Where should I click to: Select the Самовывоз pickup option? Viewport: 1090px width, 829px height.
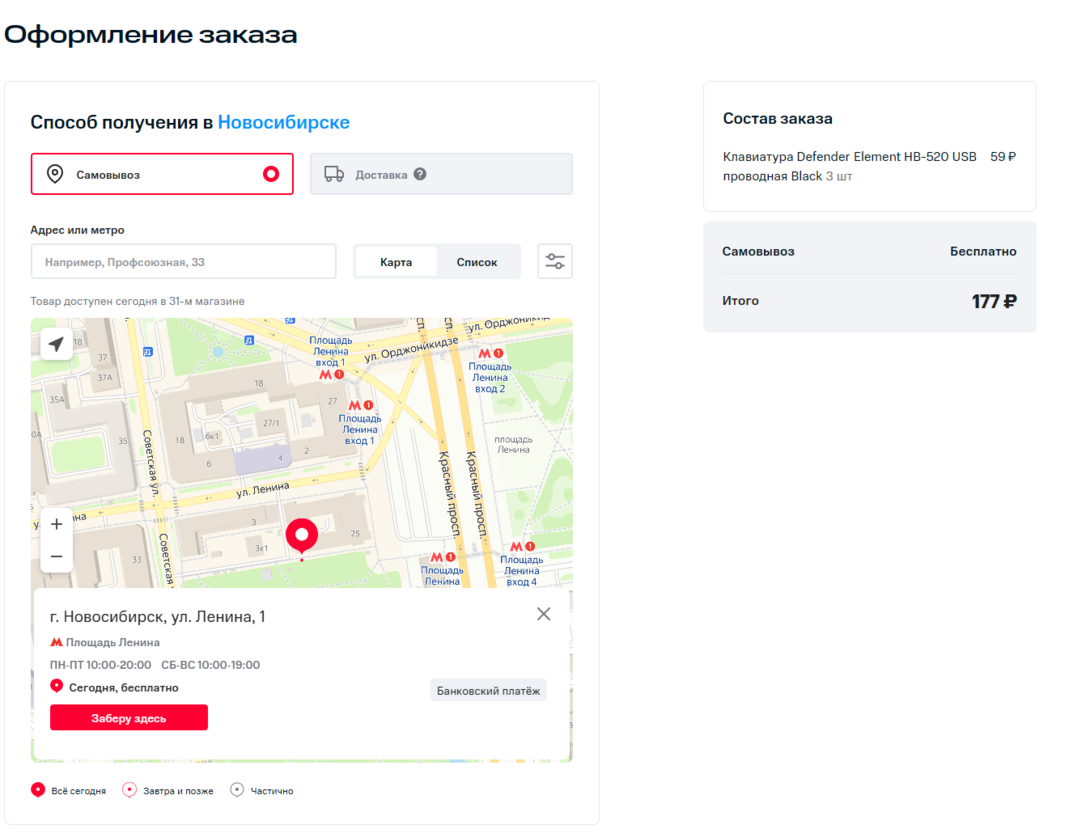(162, 174)
